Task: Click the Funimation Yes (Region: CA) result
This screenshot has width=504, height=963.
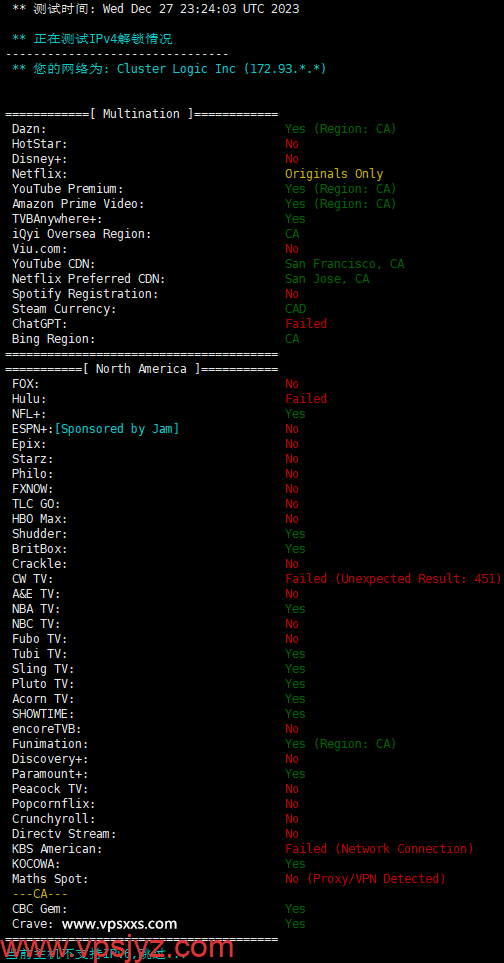Action: (341, 744)
